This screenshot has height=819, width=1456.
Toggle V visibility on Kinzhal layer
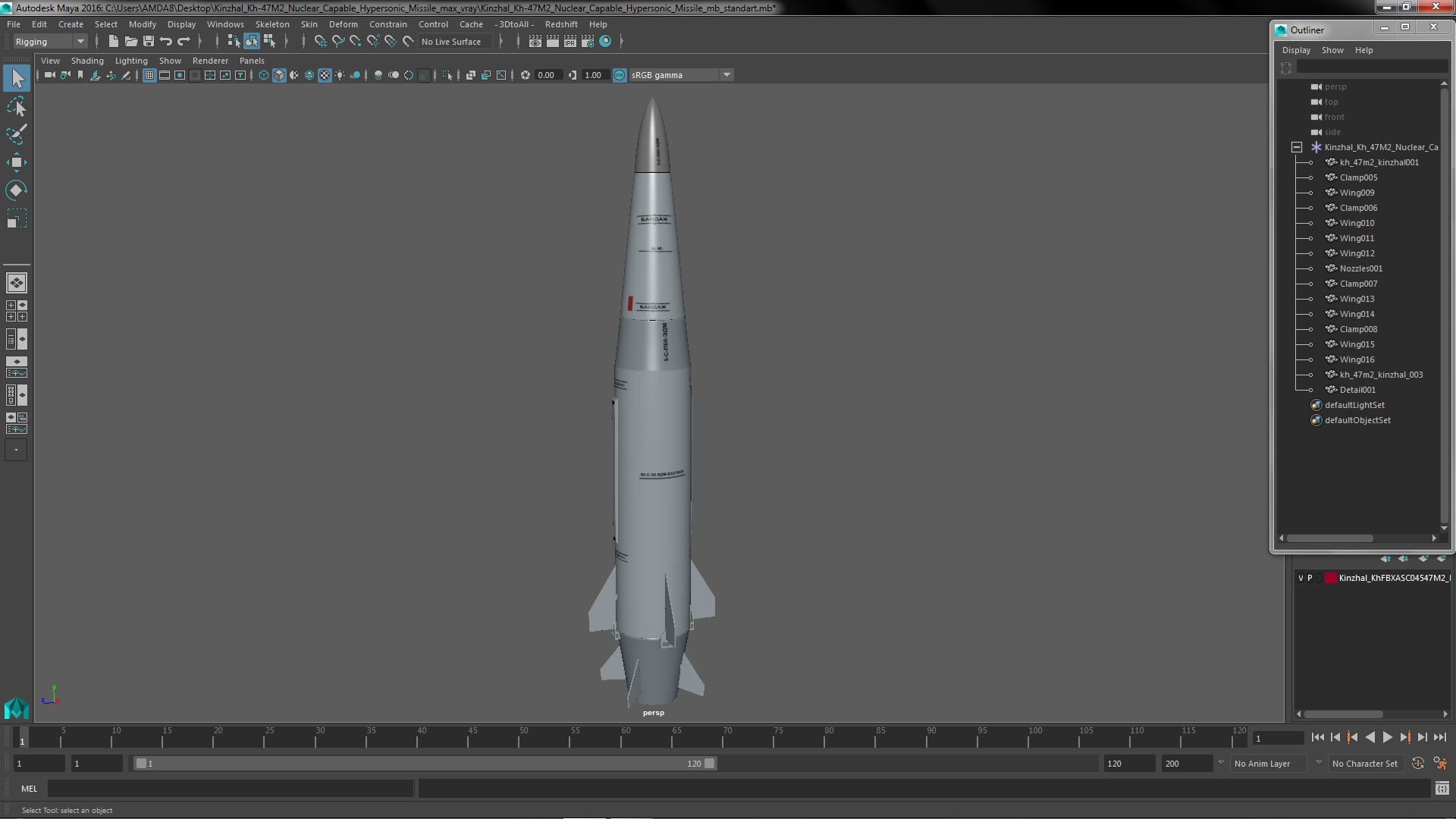[1301, 578]
